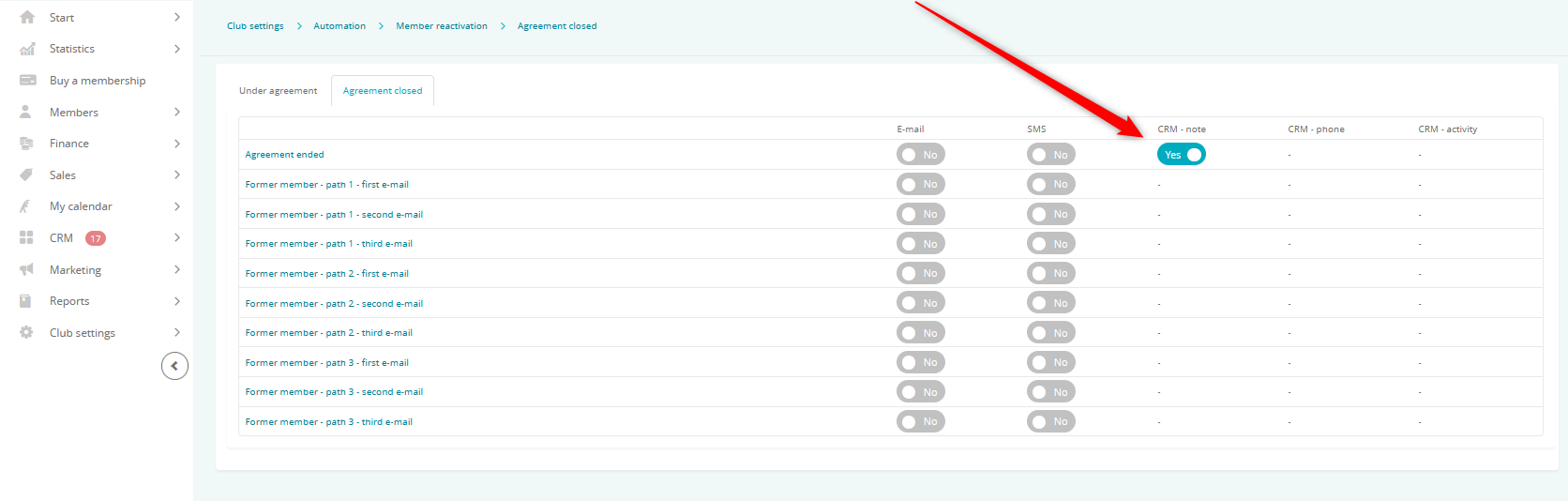Expand the Reports menu chevron
Image resolution: width=1568 pixels, height=501 pixels.
click(x=177, y=301)
